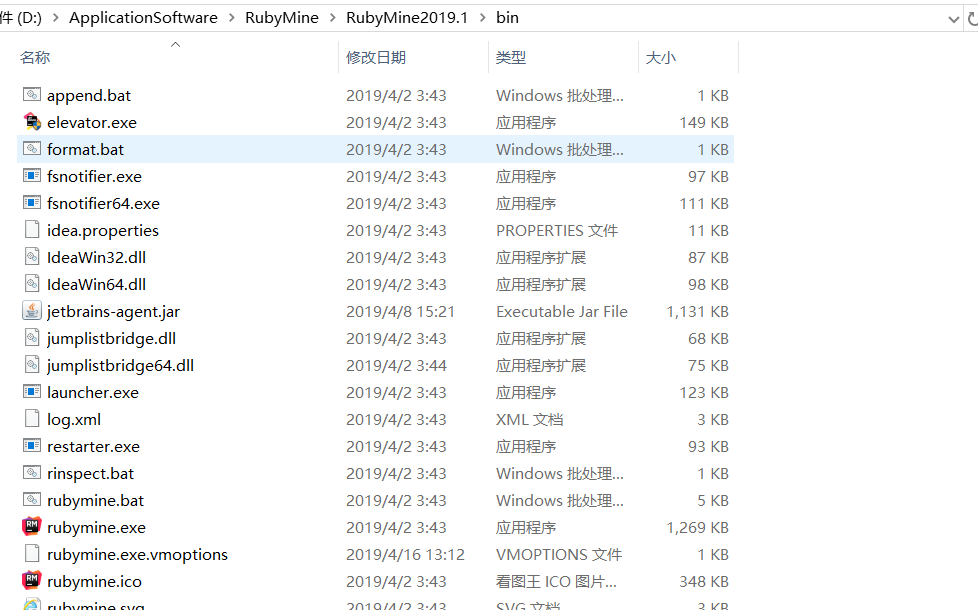Select the file named jetbrains-agent.jar
978x610 pixels.
[113, 311]
